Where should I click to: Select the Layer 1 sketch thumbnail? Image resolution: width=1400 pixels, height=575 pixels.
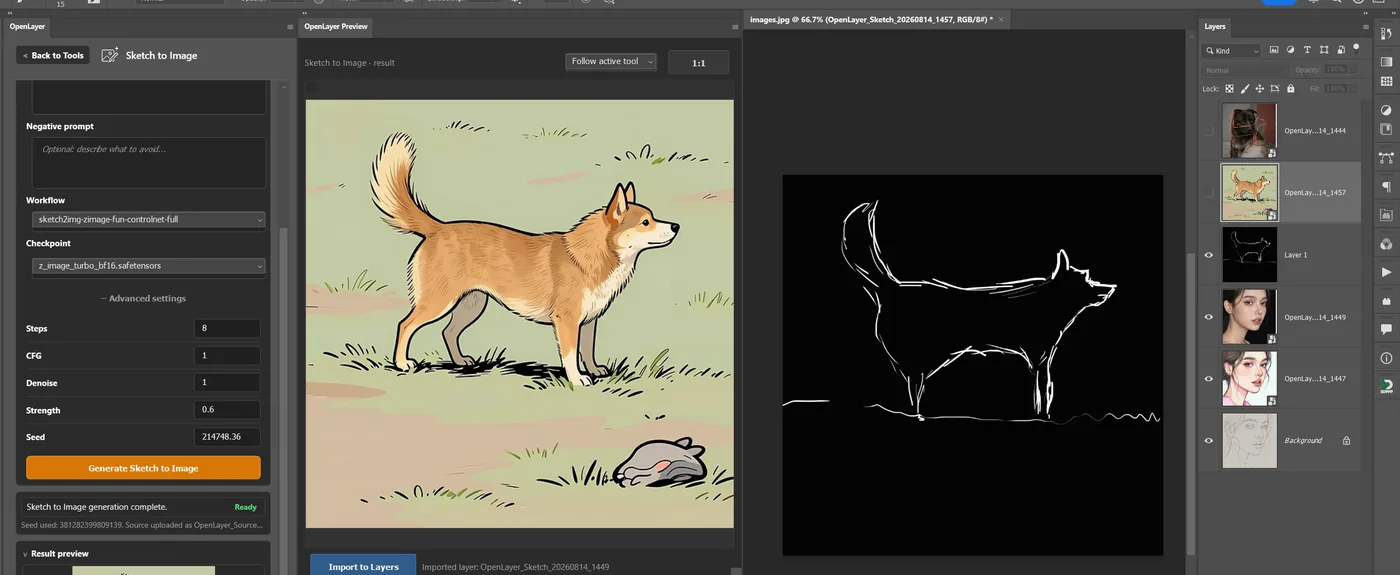pos(1250,255)
